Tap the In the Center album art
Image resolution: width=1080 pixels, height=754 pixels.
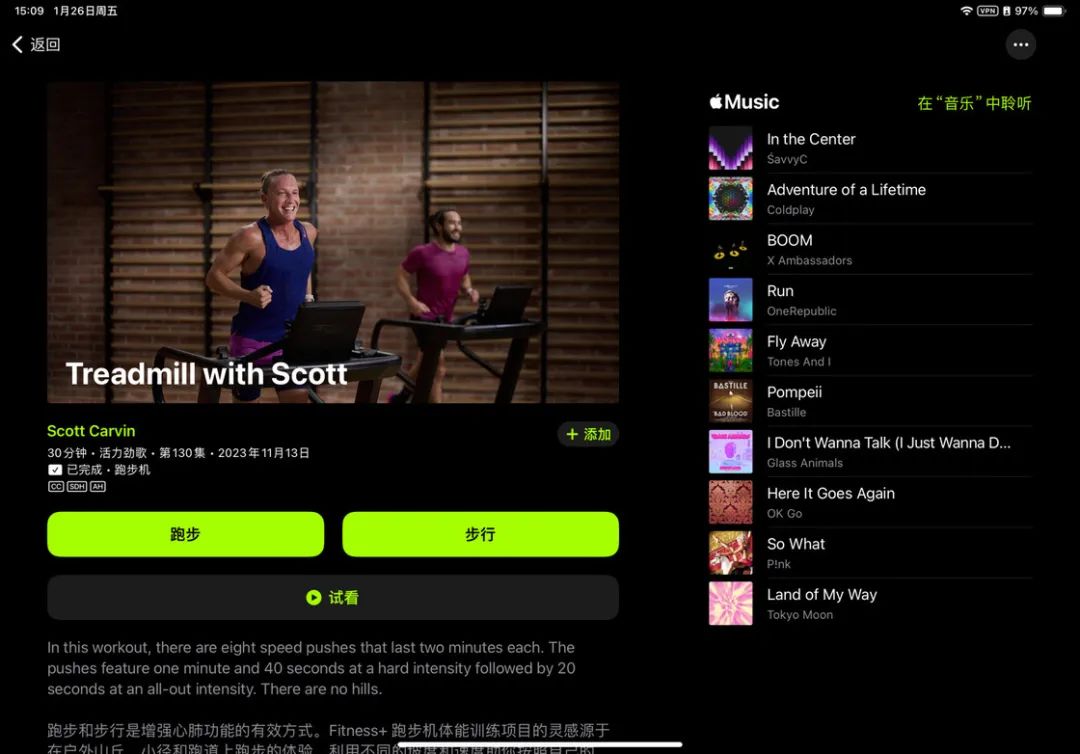click(730, 148)
